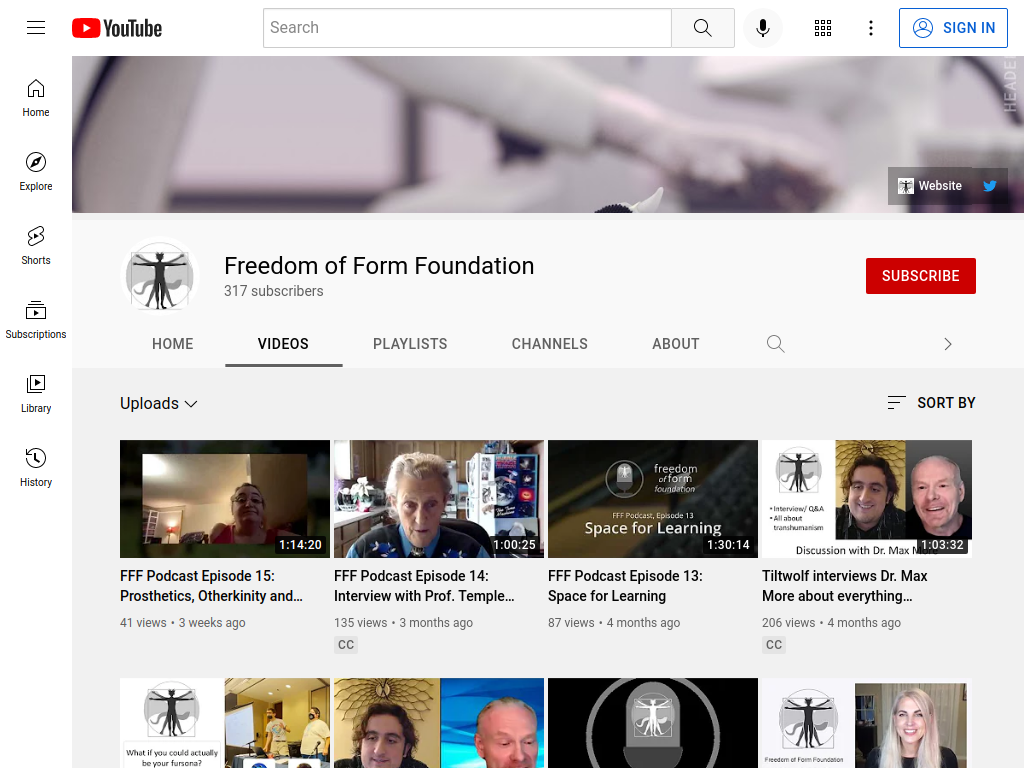This screenshot has height=768, width=1024.
Task: Focus the Search input field
Action: tap(468, 28)
